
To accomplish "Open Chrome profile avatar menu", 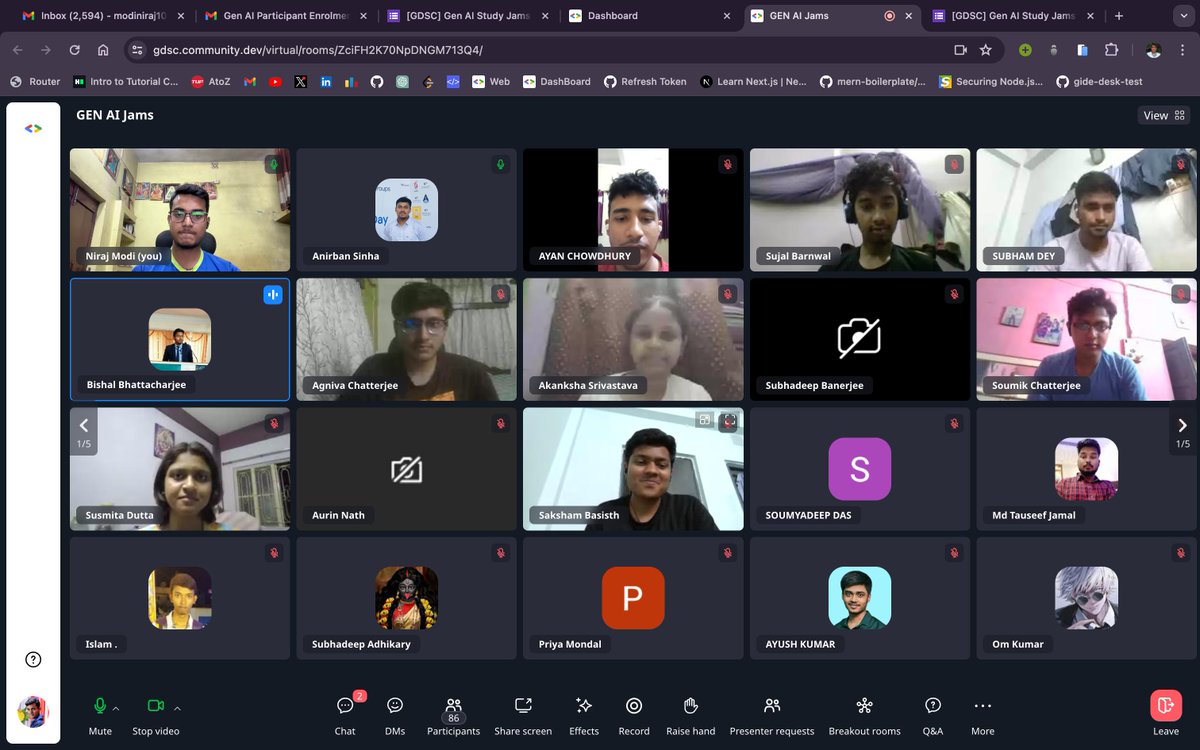I will click(x=1154, y=50).
